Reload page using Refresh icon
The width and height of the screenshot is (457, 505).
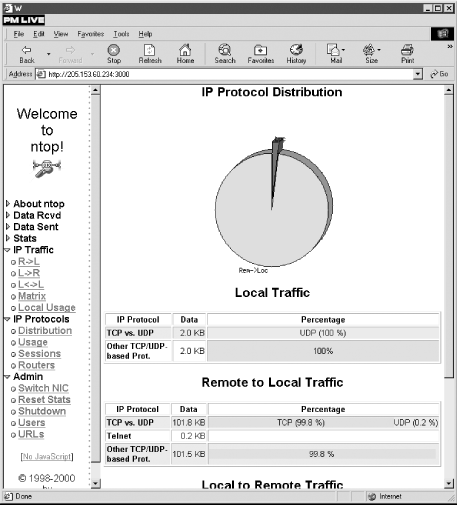pyautogui.click(x=149, y=50)
